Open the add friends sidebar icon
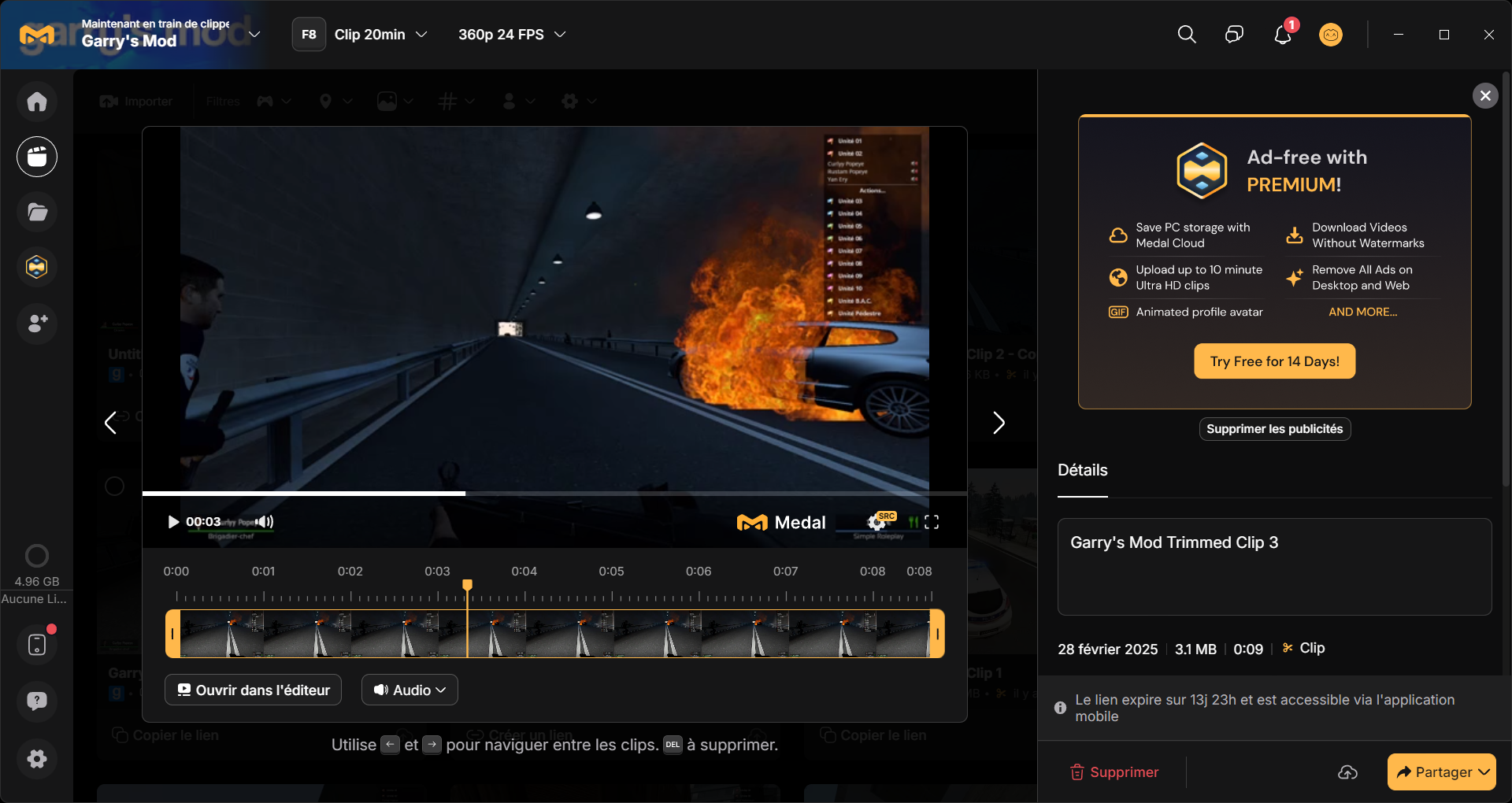This screenshot has width=1512, height=803. click(x=37, y=323)
